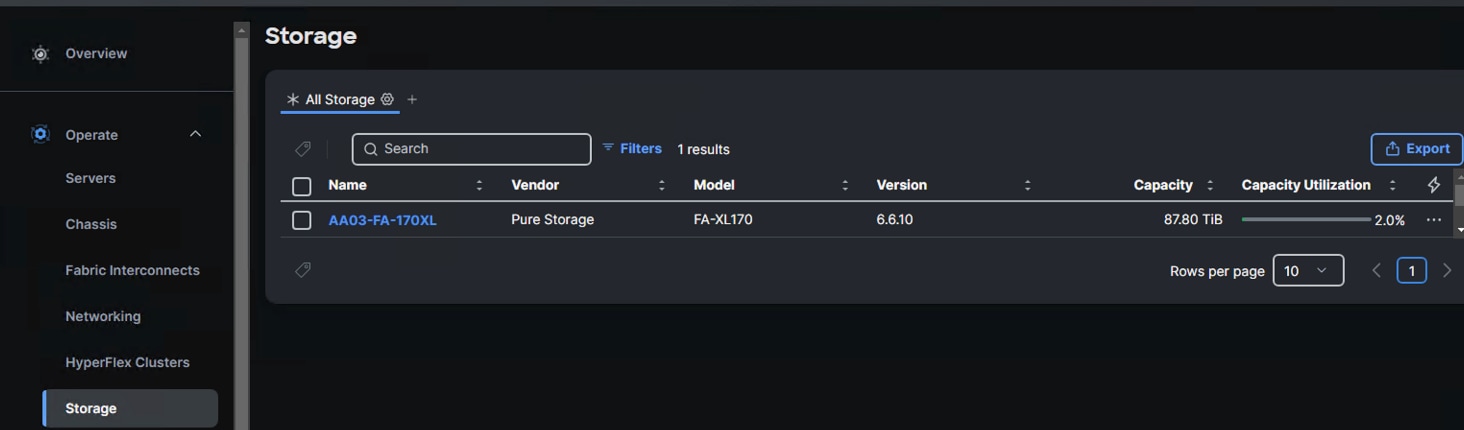Click the Export button

point(1416,149)
